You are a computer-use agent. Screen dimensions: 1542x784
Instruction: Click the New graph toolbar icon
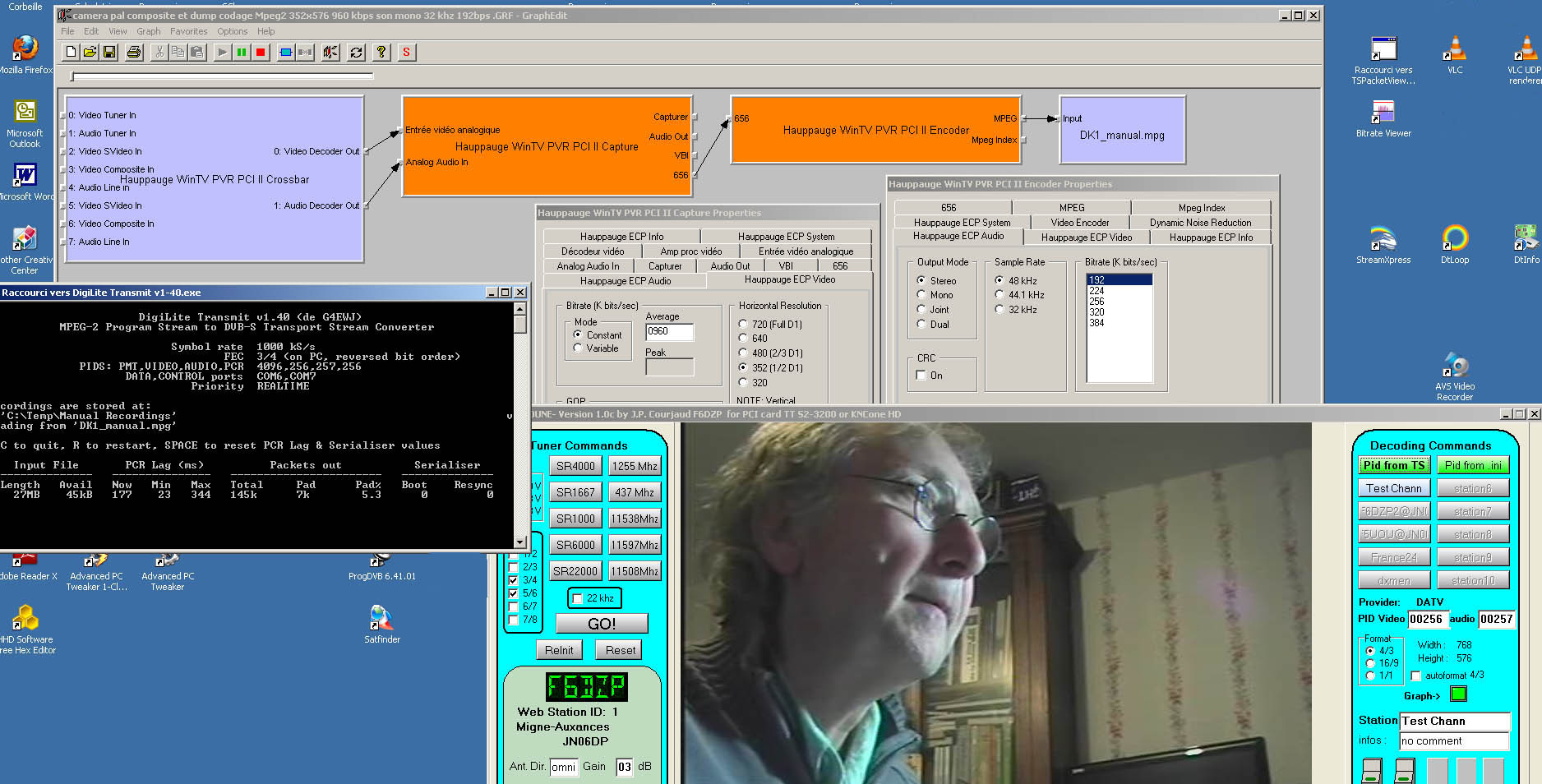click(x=72, y=52)
